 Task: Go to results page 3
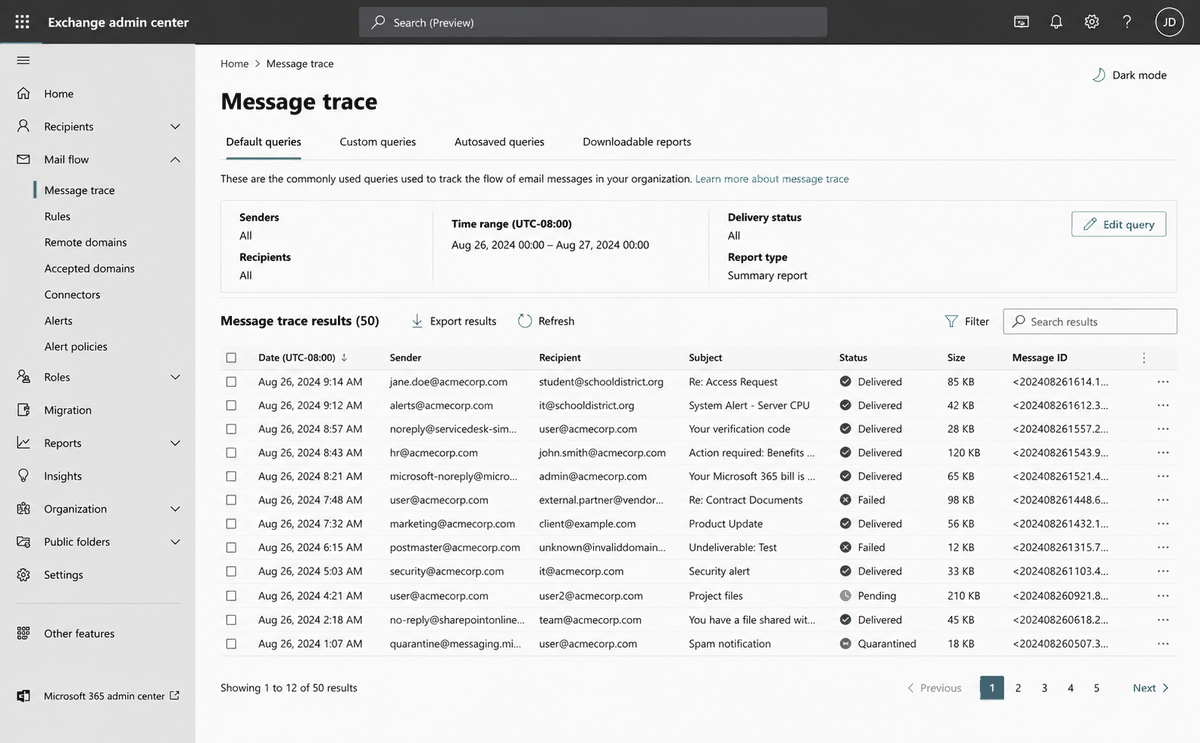(1044, 688)
